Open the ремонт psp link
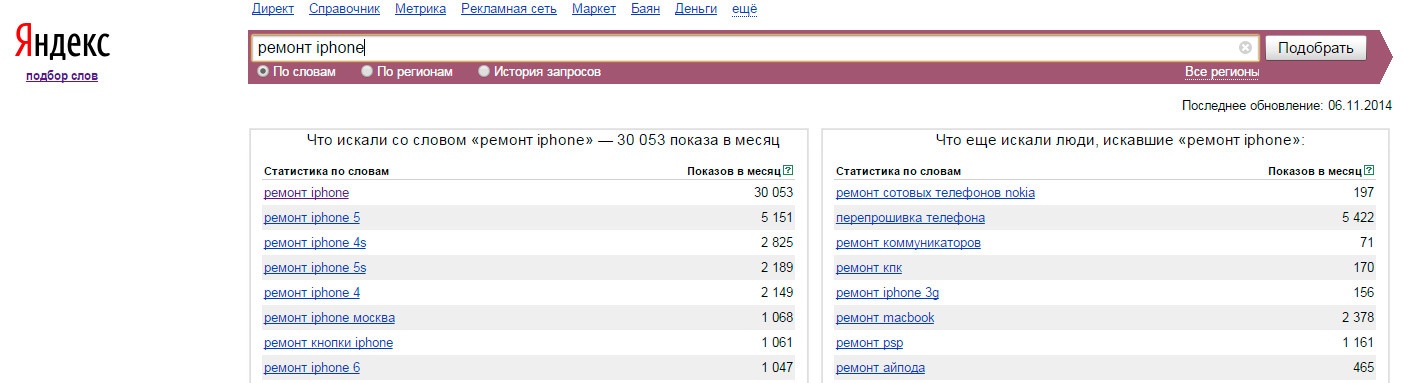The image size is (1418, 383). pos(869,343)
